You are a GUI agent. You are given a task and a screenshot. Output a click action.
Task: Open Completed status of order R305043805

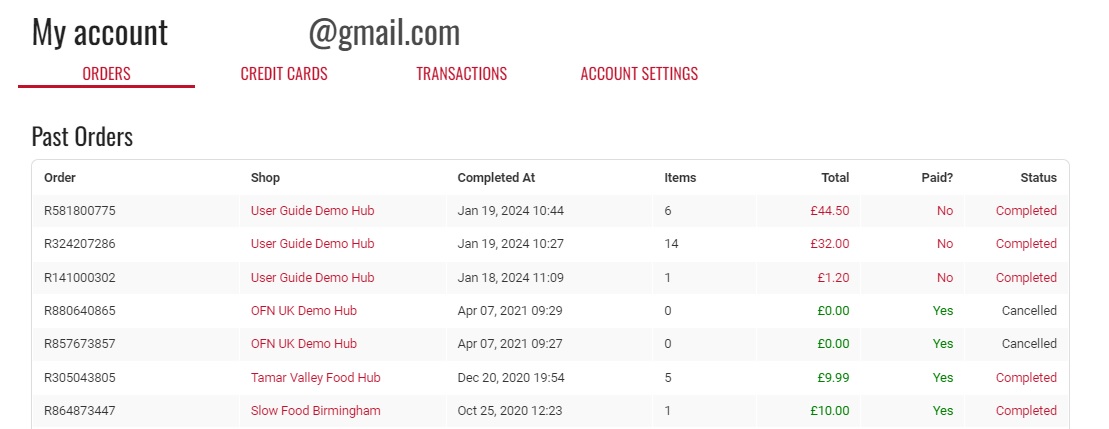coord(1025,378)
